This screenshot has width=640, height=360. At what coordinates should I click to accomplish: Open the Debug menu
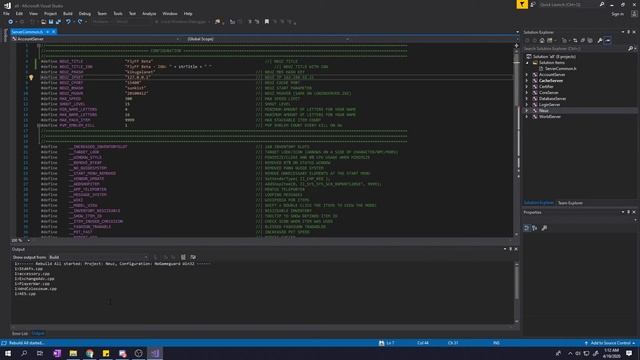(x=84, y=13)
